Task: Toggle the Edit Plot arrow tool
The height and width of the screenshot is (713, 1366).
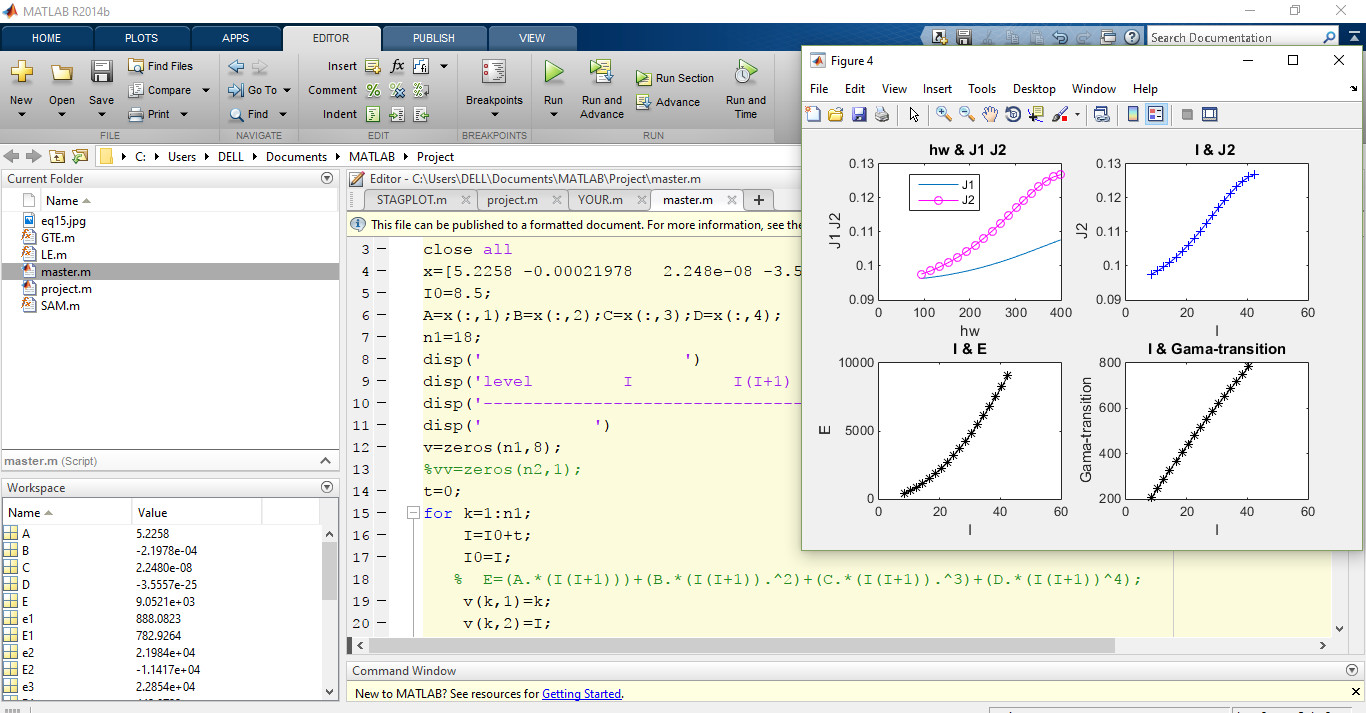Action: click(913, 114)
